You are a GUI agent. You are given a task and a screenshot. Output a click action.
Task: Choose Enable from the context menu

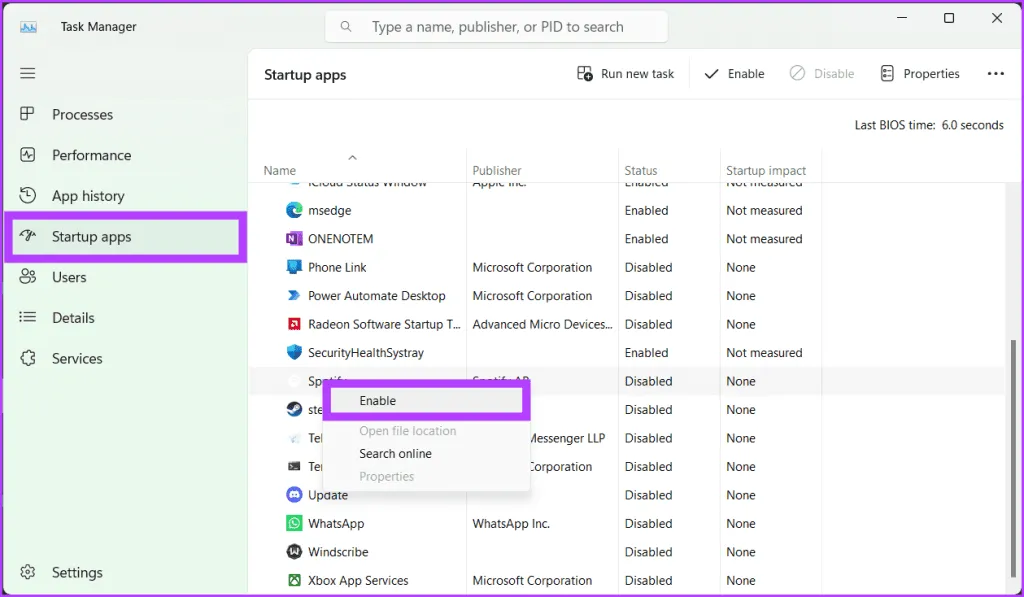(378, 401)
